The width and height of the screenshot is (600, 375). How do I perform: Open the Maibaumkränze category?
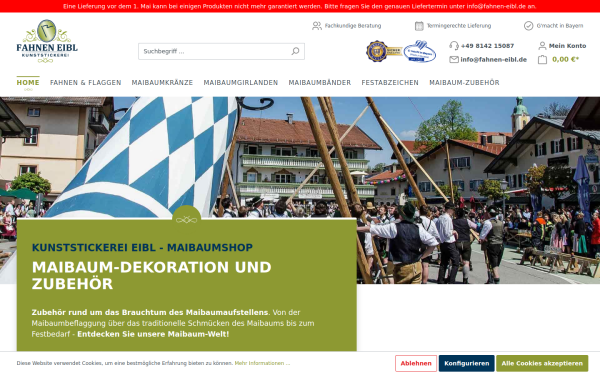[x=162, y=83]
